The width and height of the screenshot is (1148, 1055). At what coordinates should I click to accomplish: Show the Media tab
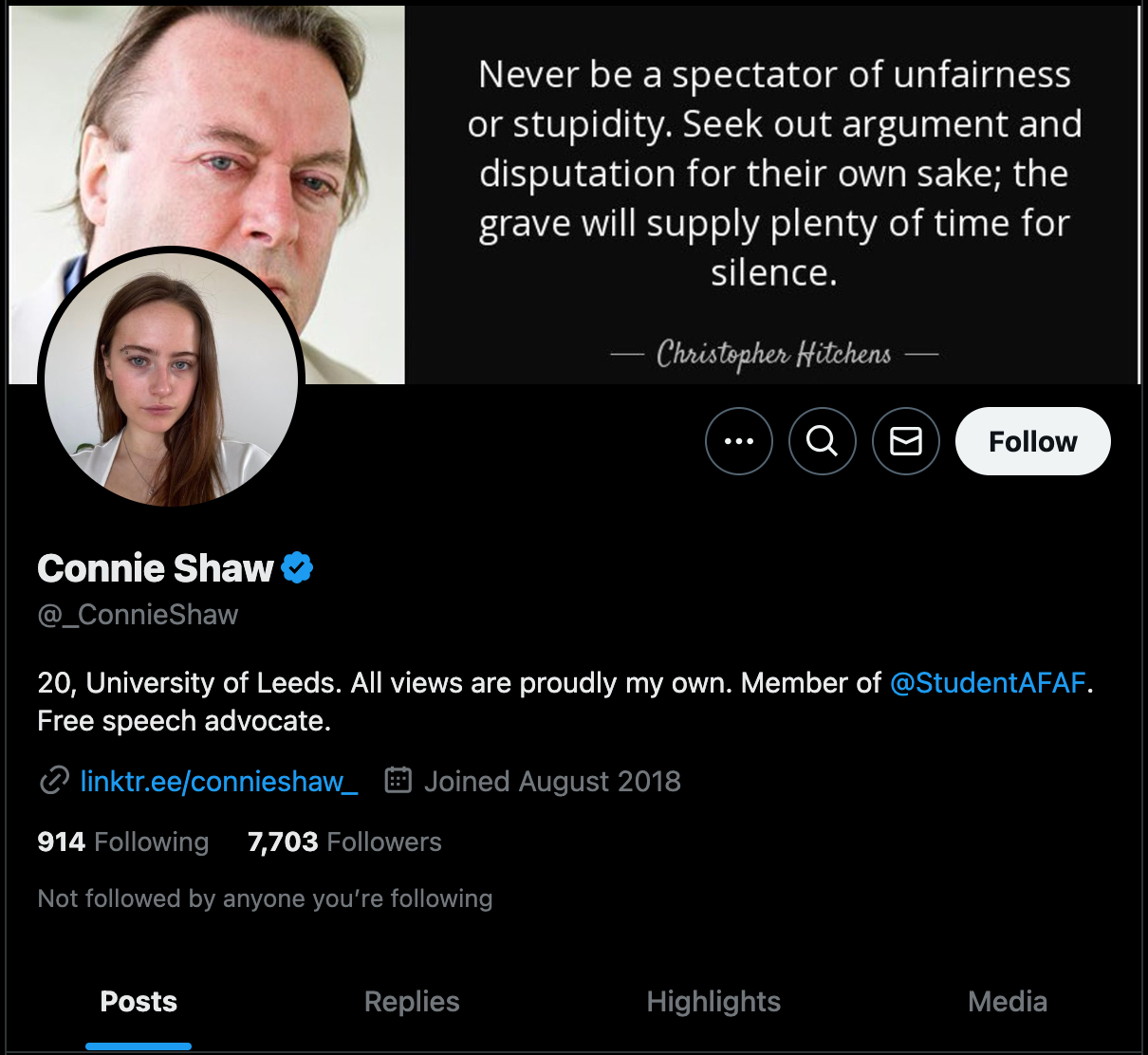pos(1008,1002)
